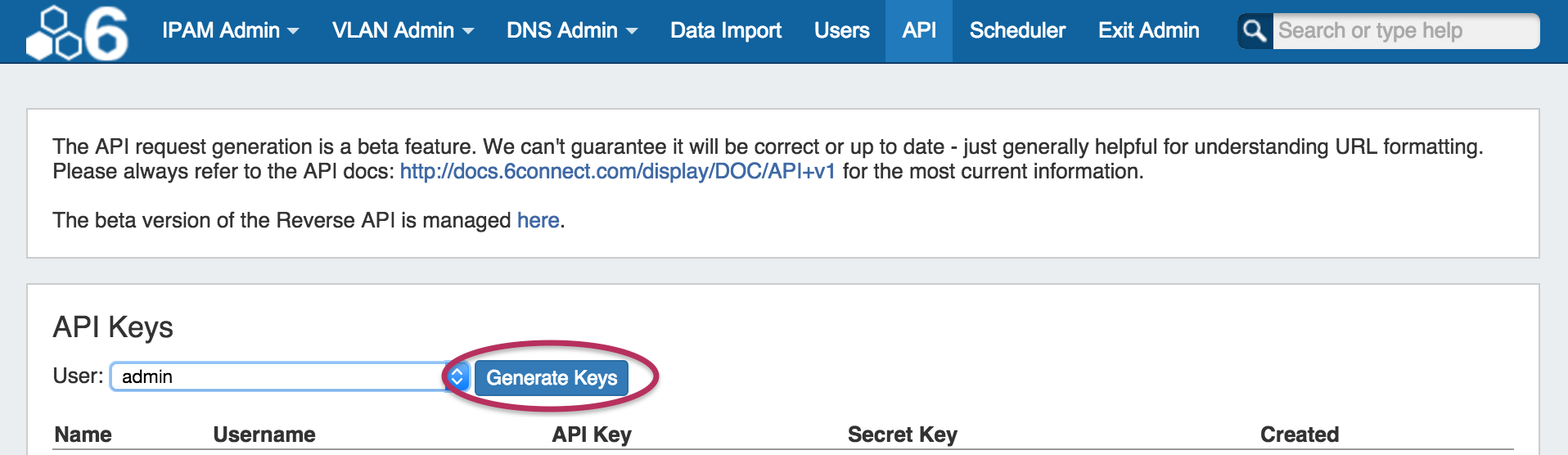Open the Users page
This screenshot has height=455, width=1568.
point(841,31)
